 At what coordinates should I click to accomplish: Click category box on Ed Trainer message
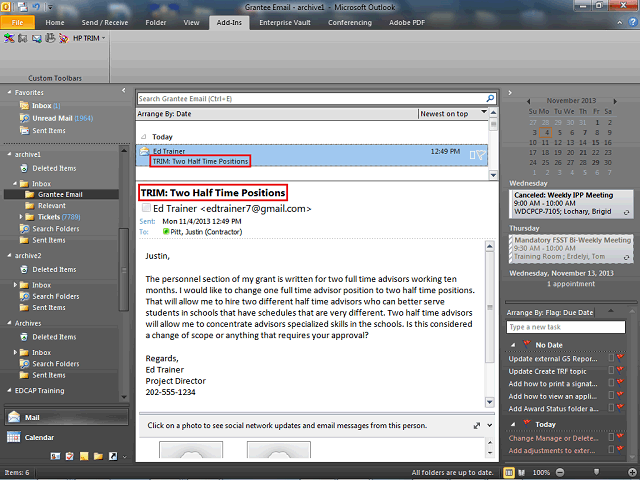(472, 155)
